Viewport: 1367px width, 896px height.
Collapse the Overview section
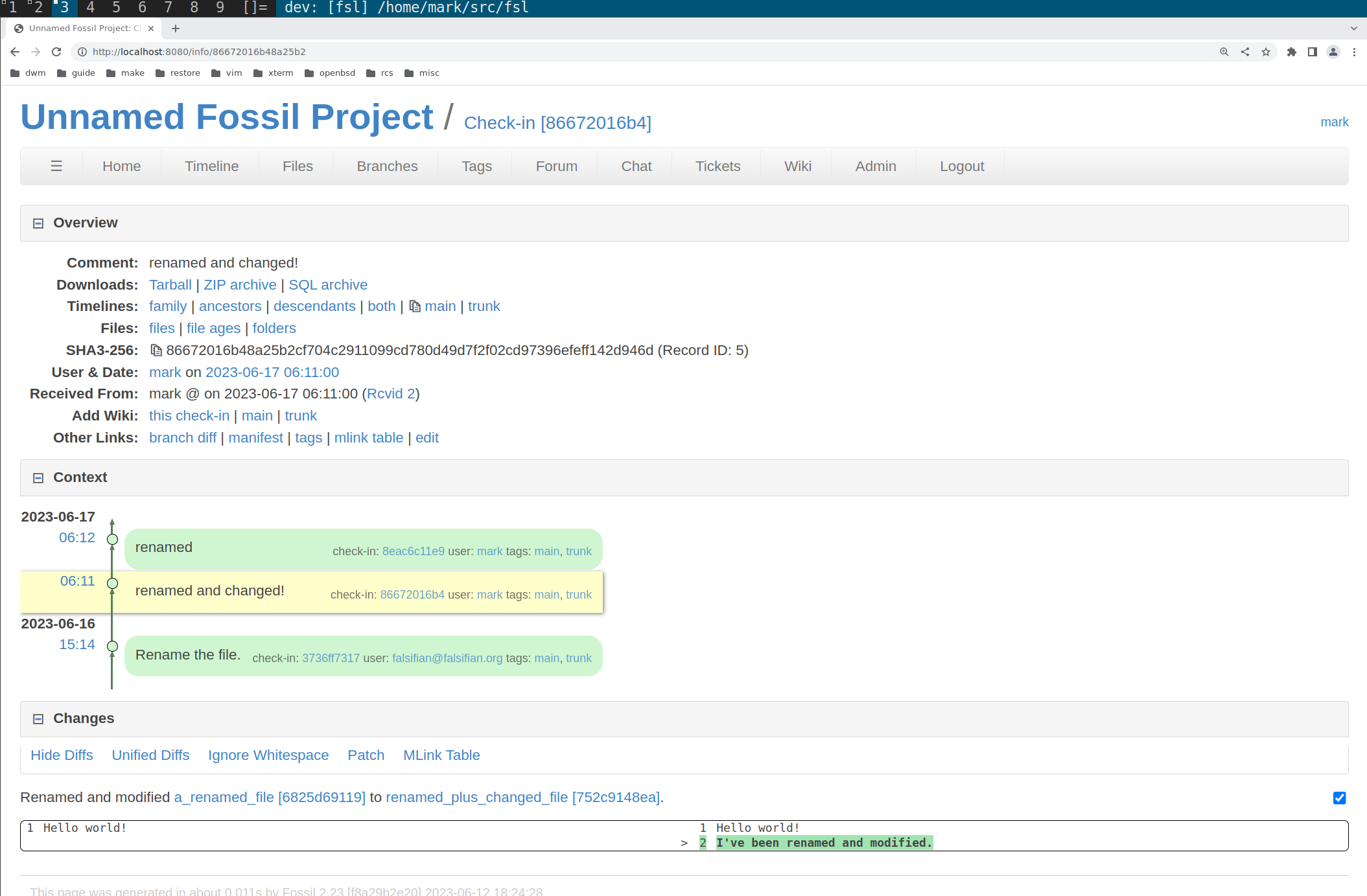click(x=38, y=223)
